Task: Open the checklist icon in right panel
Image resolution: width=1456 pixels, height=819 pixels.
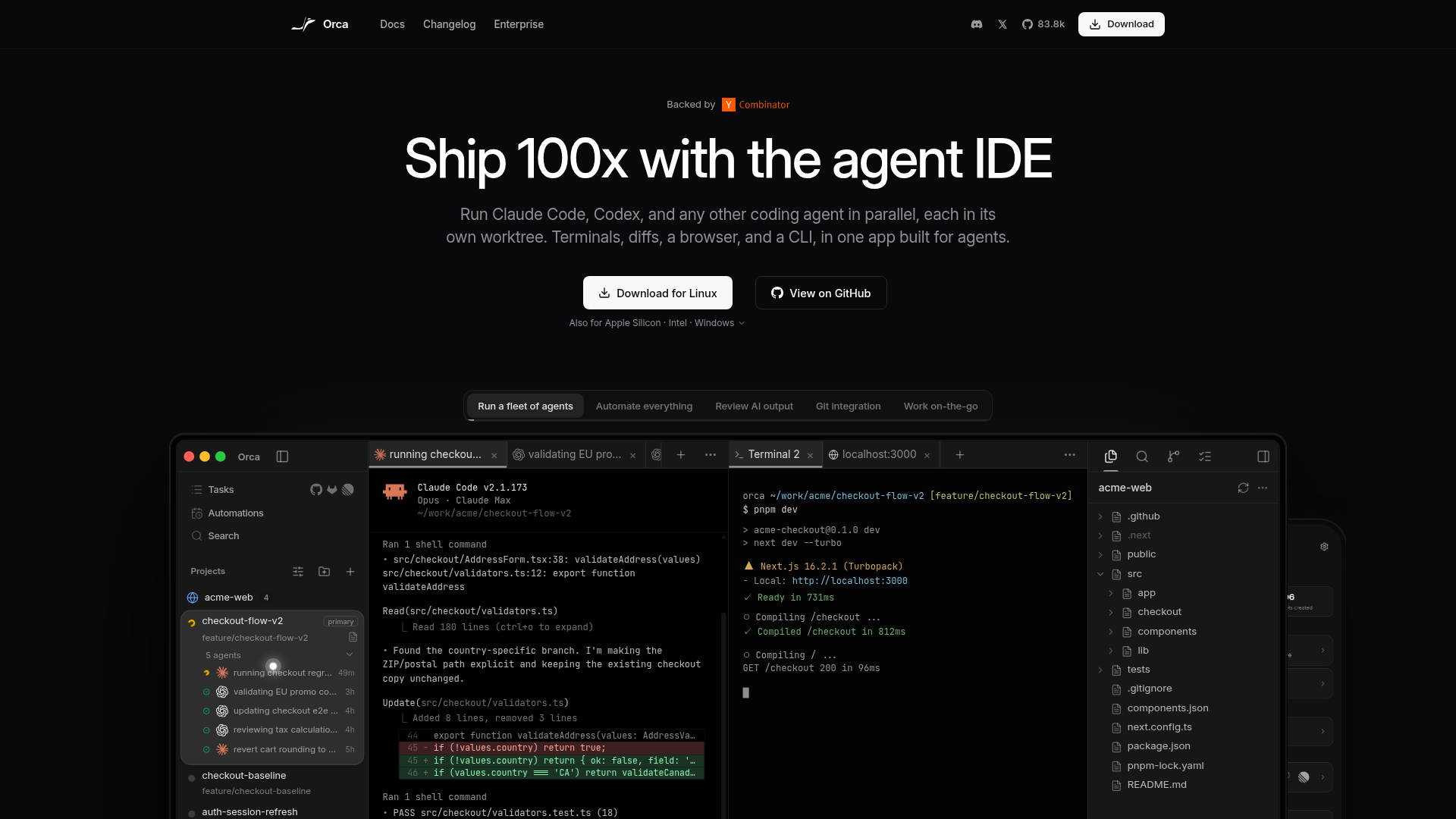Action: (x=1205, y=457)
